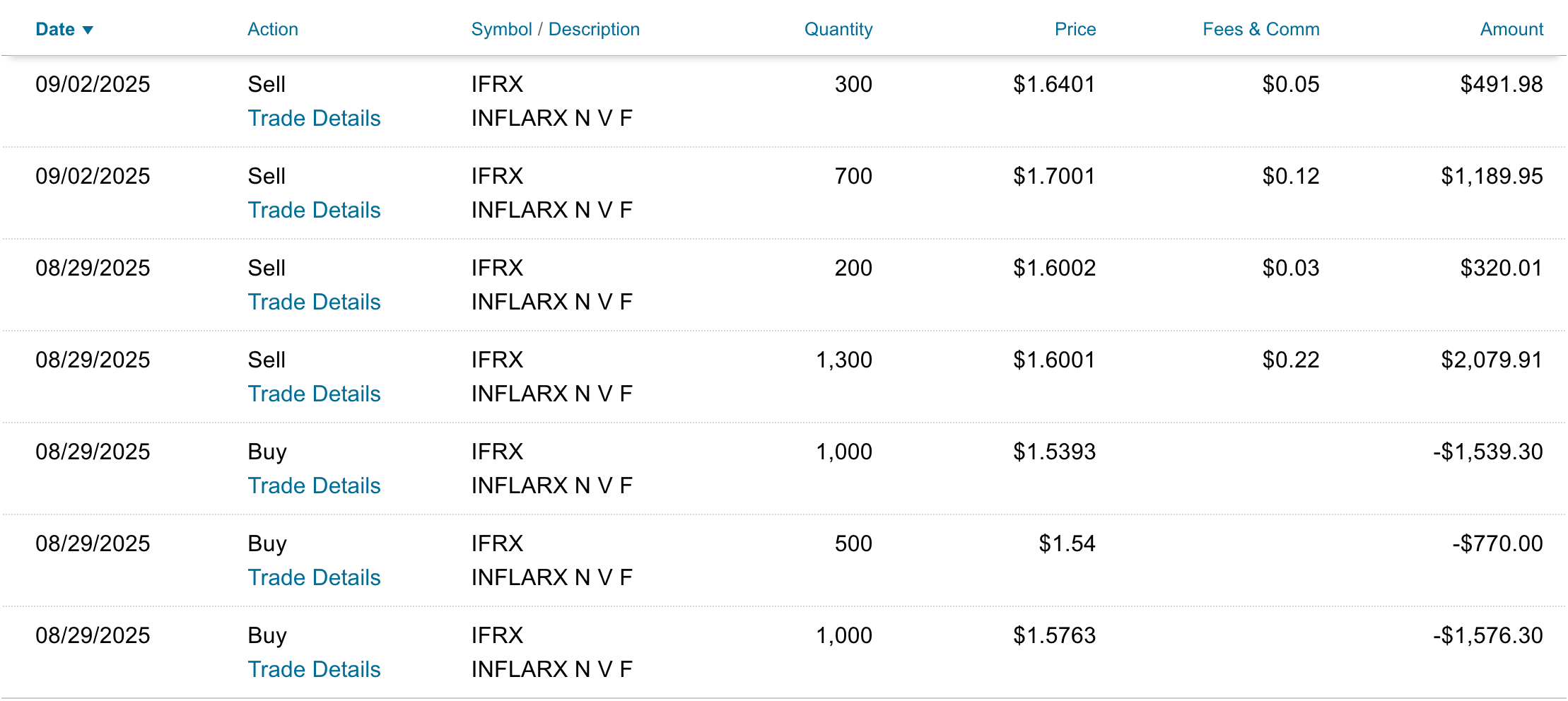Sort by Fees & Comm header

[x=1260, y=30]
